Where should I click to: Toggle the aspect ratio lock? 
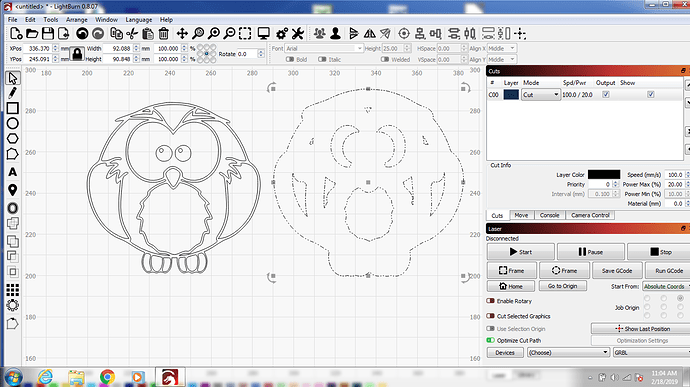click(x=77, y=54)
